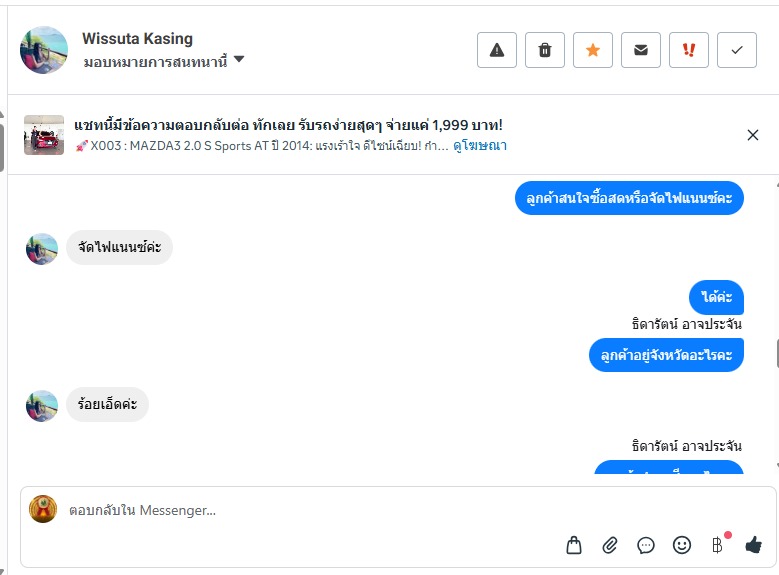Delete conversation with the trash icon

pyautogui.click(x=545, y=50)
